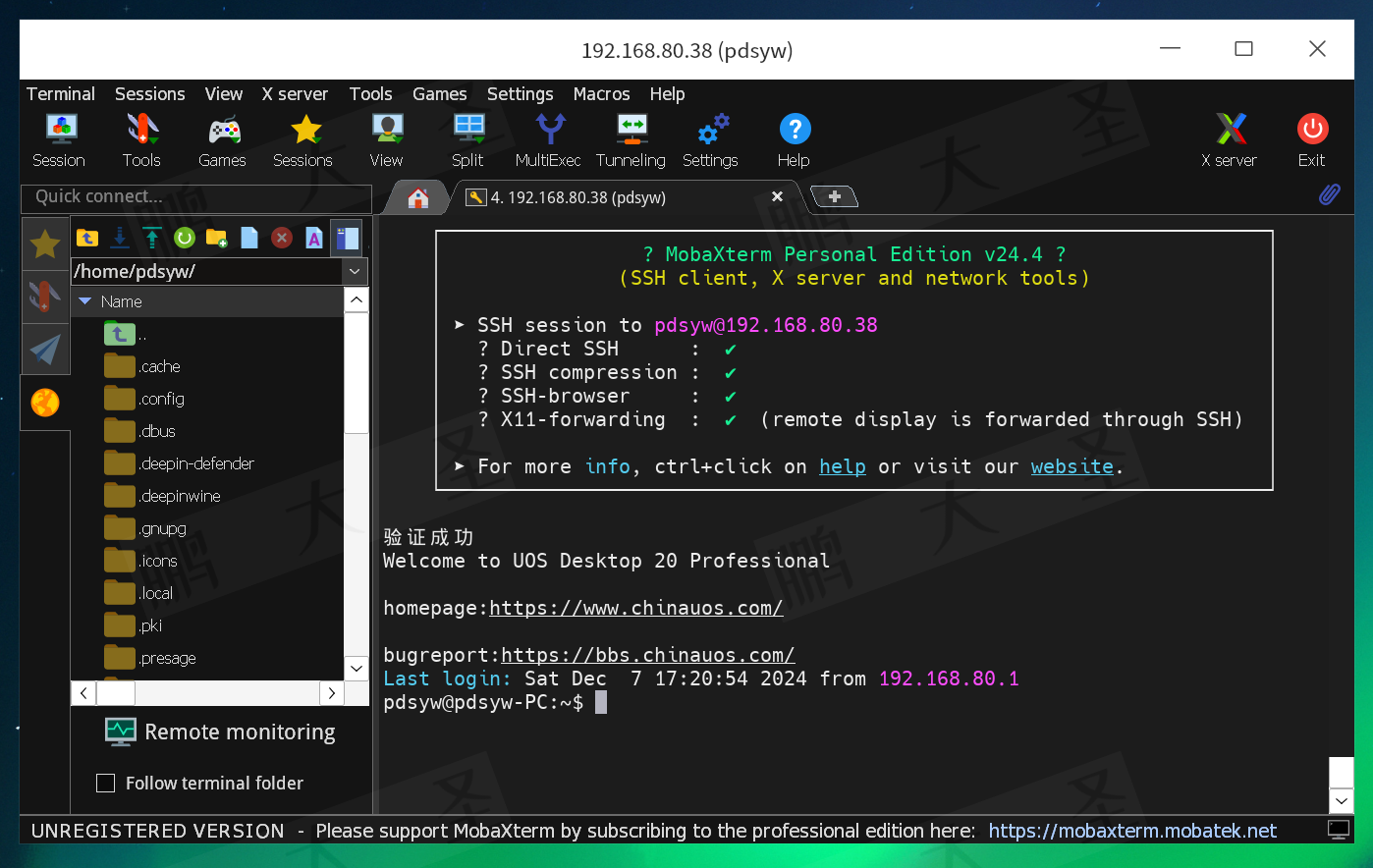Click the Remote monitoring button

click(x=220, y=732)
